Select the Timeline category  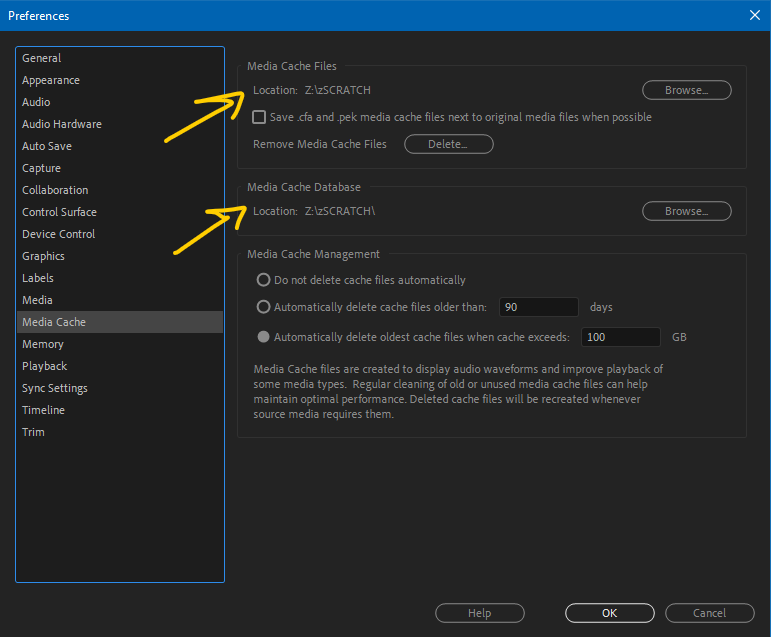pyautogui.click(x=44, y=410)
